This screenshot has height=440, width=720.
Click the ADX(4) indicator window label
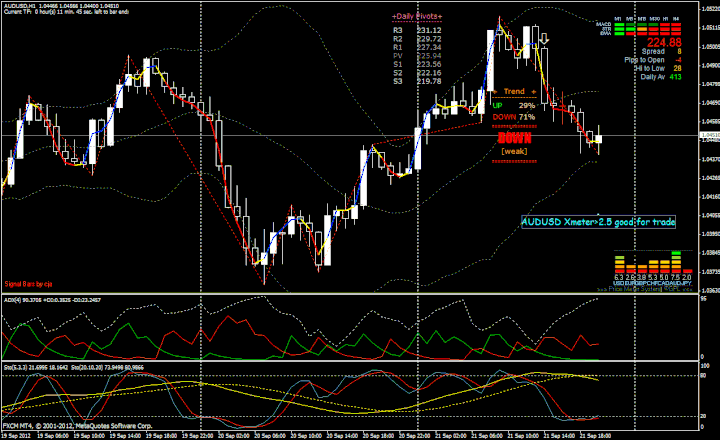click(x=52, y=300)
